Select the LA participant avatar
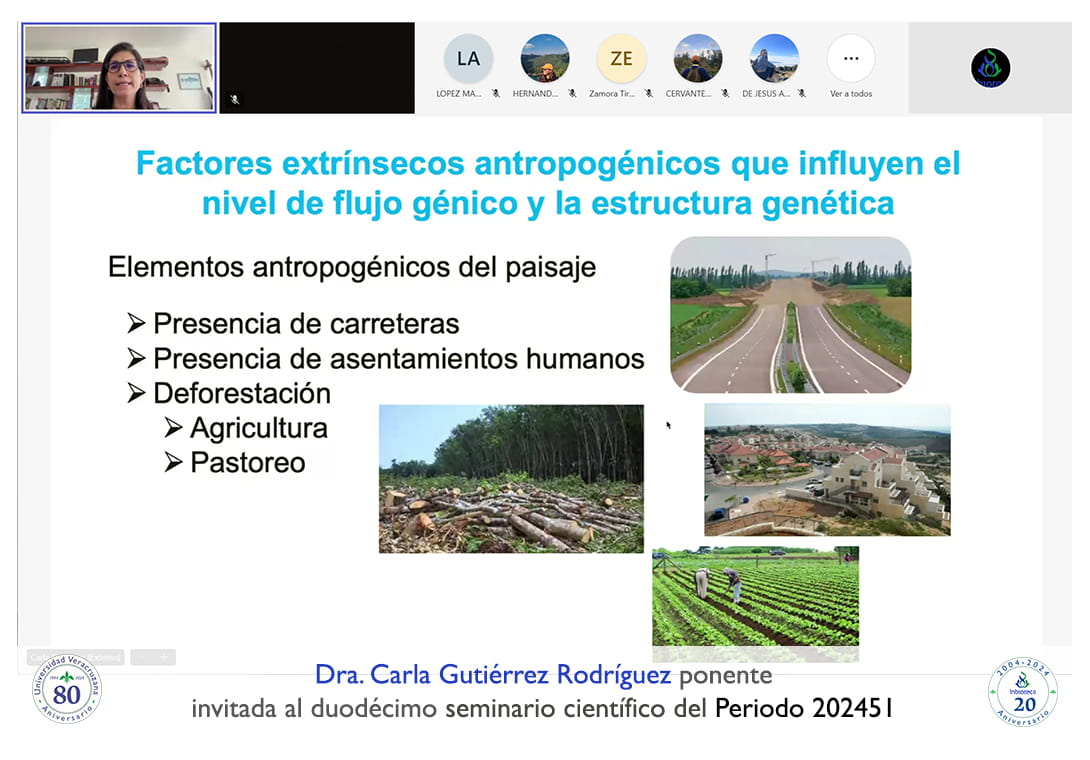The width and height of the screenshot is (1090, 760). (468, 59)
